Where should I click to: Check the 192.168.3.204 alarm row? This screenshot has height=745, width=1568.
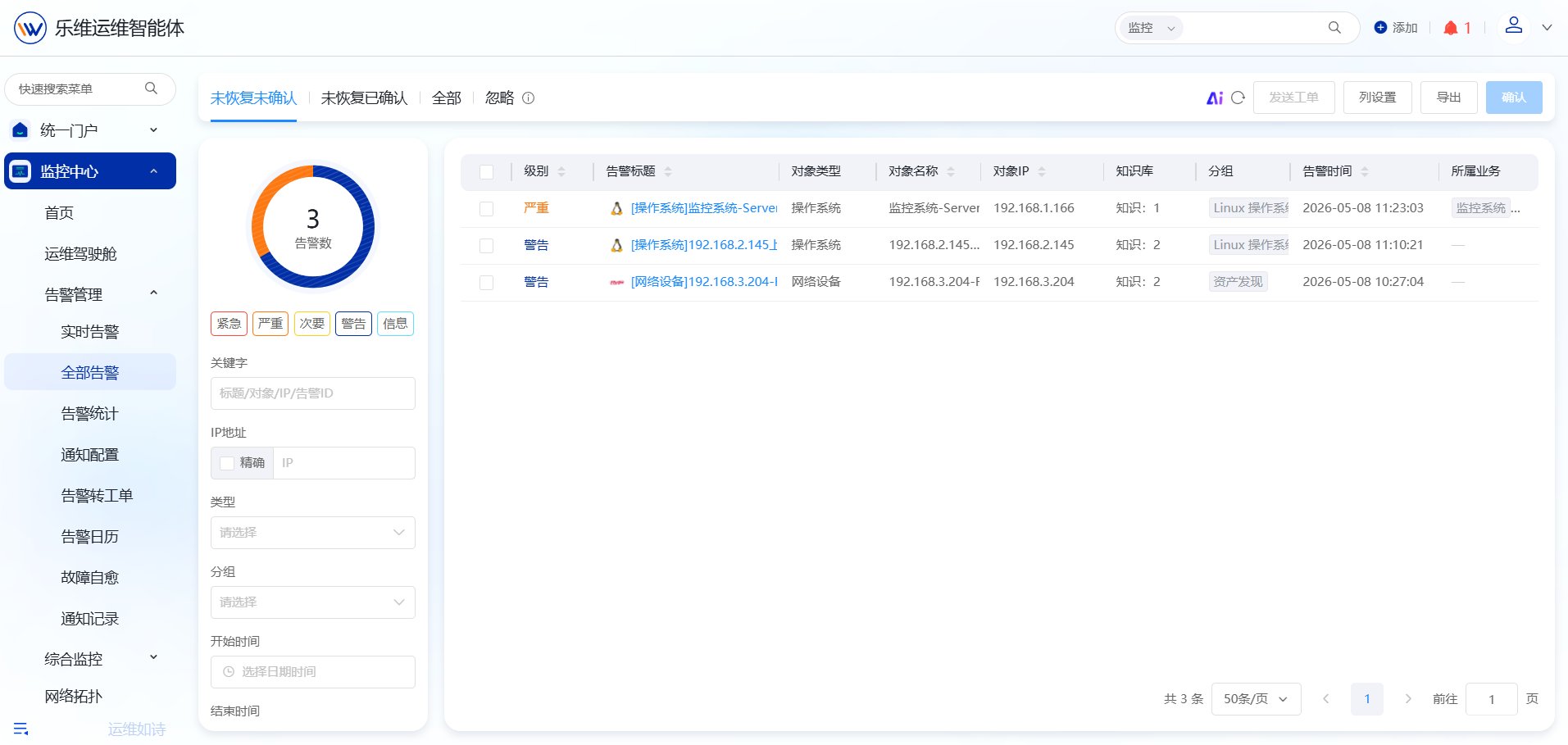(487, 283)
